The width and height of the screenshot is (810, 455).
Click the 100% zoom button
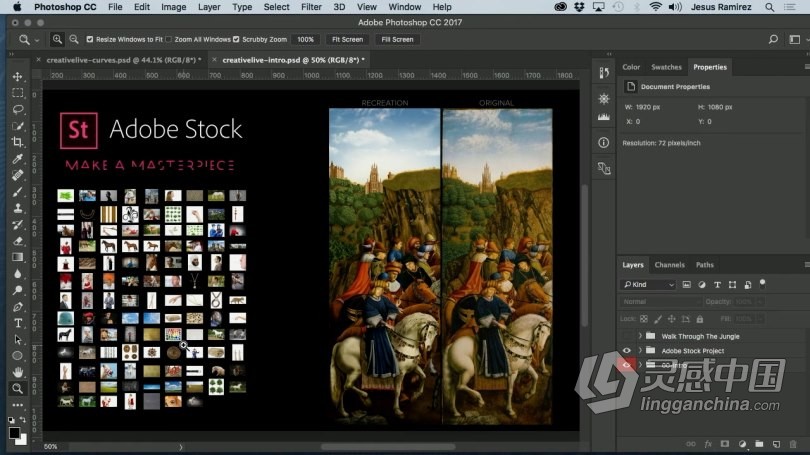pos(305,39)
